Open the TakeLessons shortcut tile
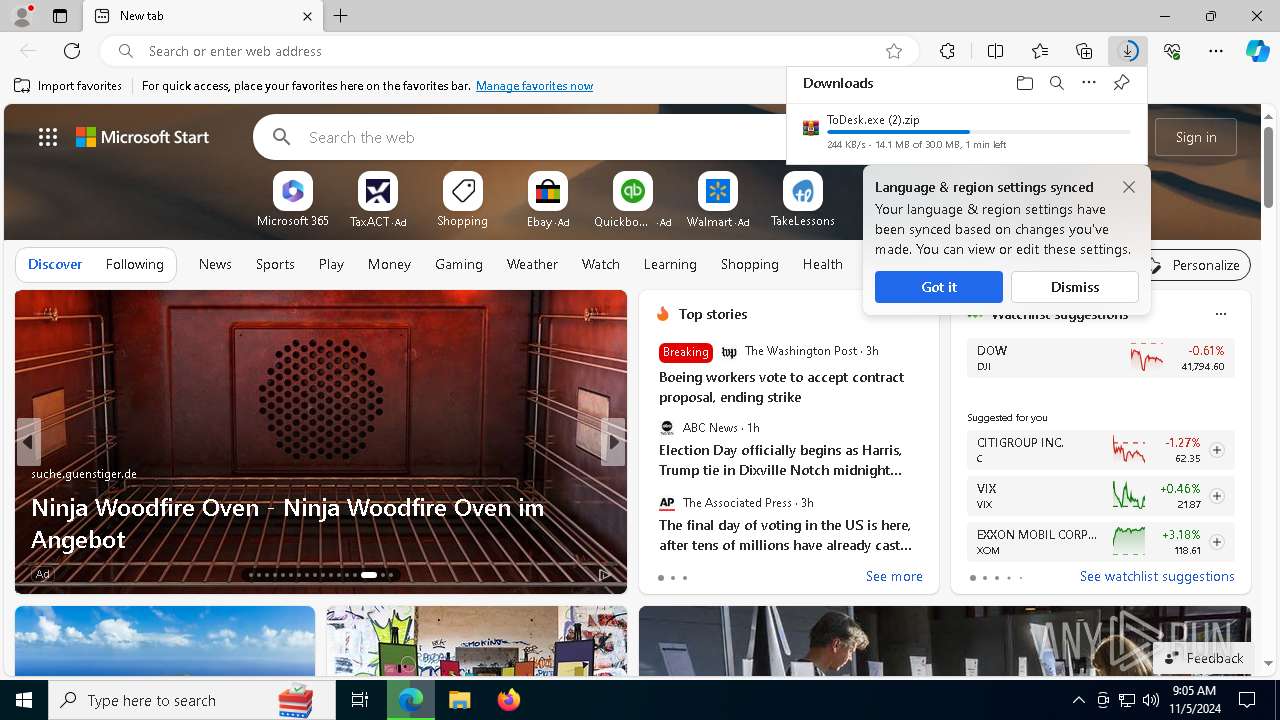 [x=802, y=200]
